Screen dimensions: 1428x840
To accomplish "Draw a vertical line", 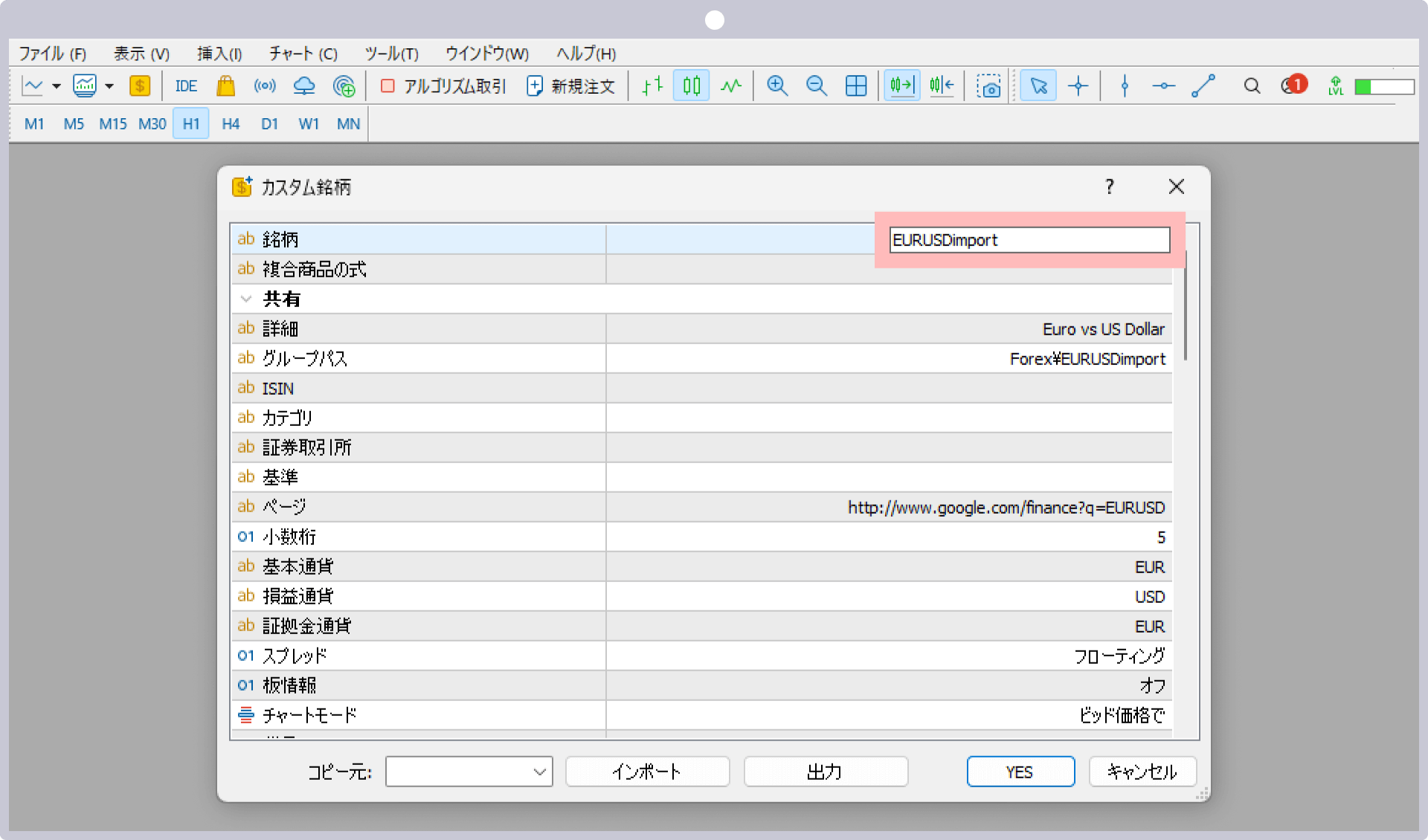I will pos(1125,86).
